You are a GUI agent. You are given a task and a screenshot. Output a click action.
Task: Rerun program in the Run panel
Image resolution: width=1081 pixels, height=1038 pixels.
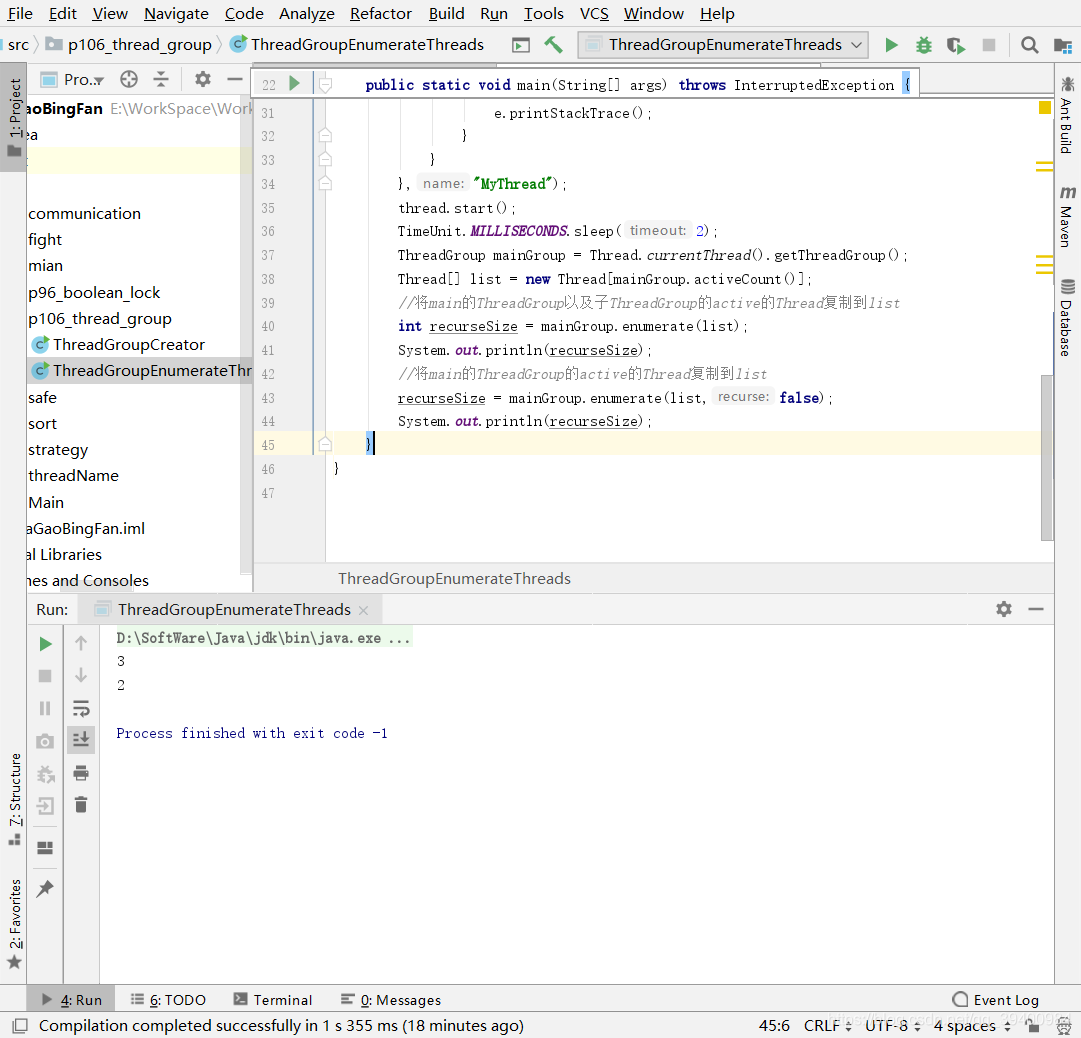point(46,644)
